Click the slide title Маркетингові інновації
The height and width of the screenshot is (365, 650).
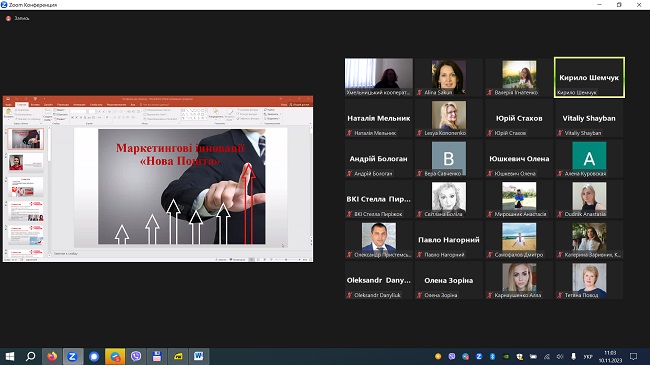180,148
